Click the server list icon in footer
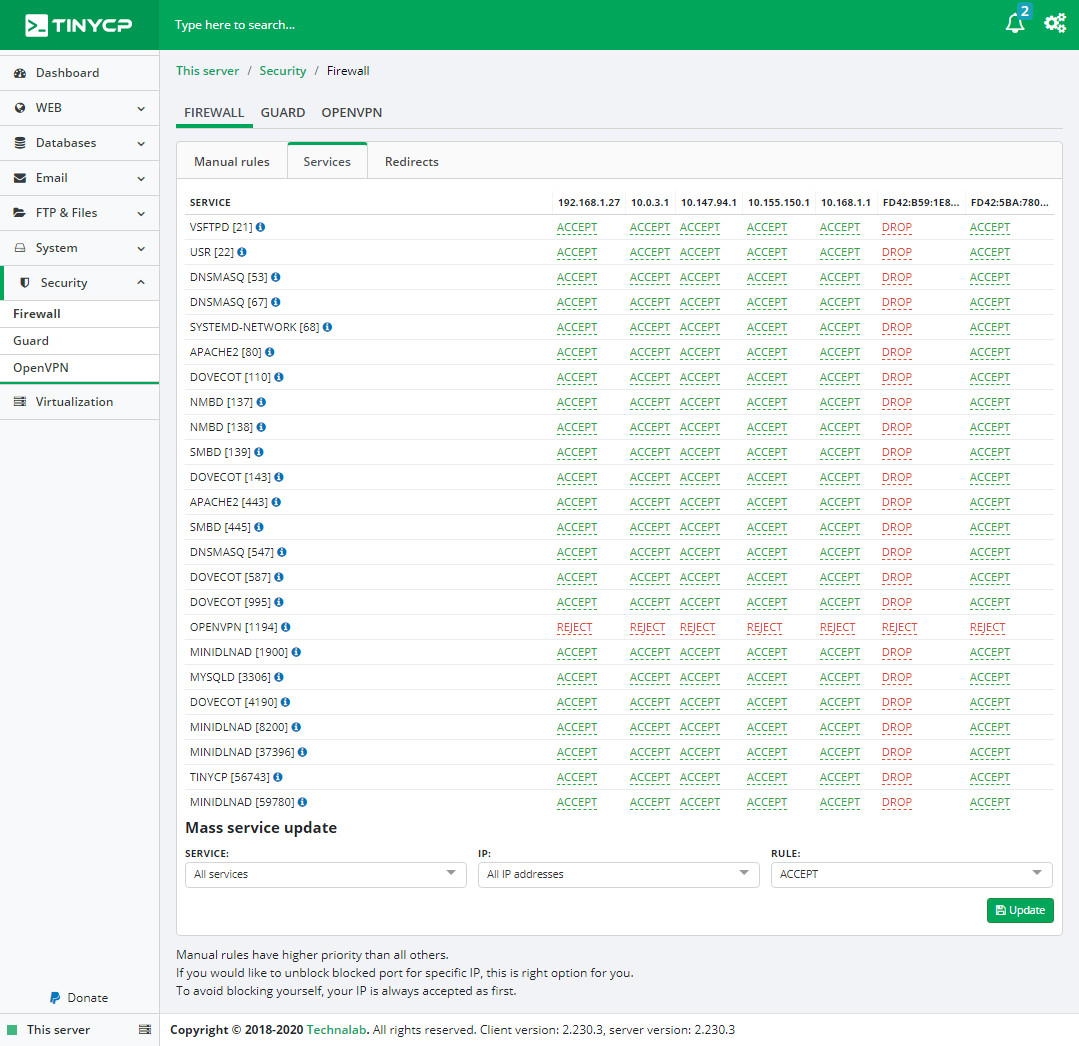 coord(145,1029)
